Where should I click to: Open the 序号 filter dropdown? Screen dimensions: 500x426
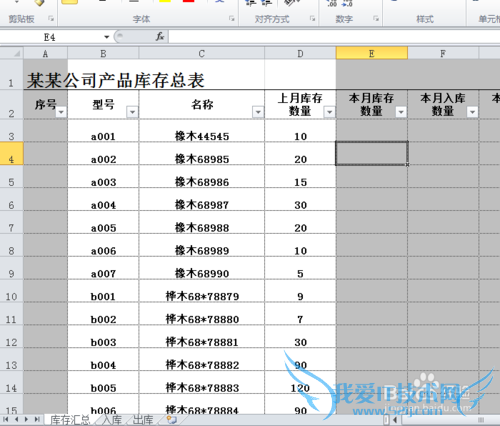point(61,112)
